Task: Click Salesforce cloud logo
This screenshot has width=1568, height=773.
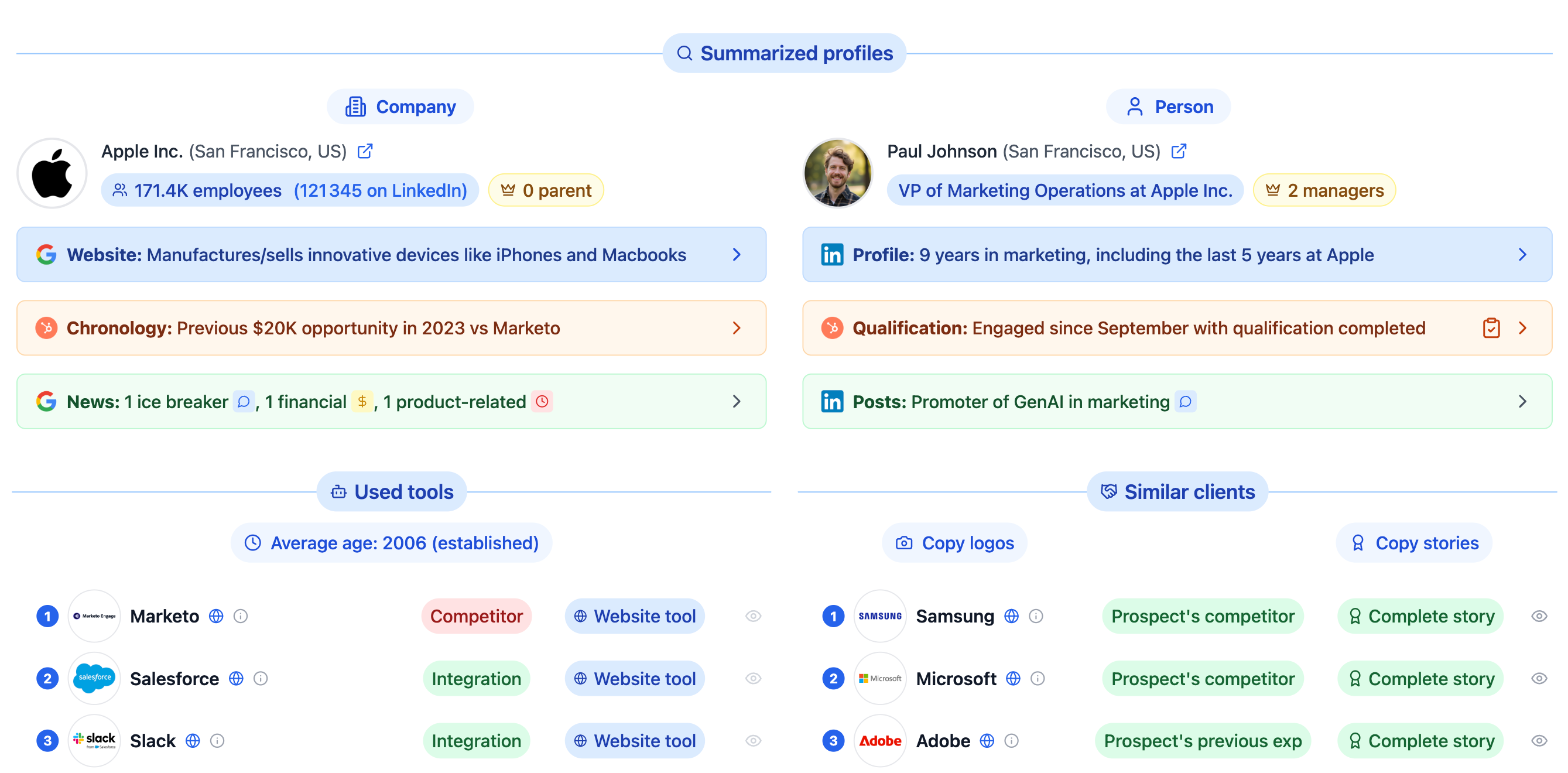Action: [x=94, y=678]
